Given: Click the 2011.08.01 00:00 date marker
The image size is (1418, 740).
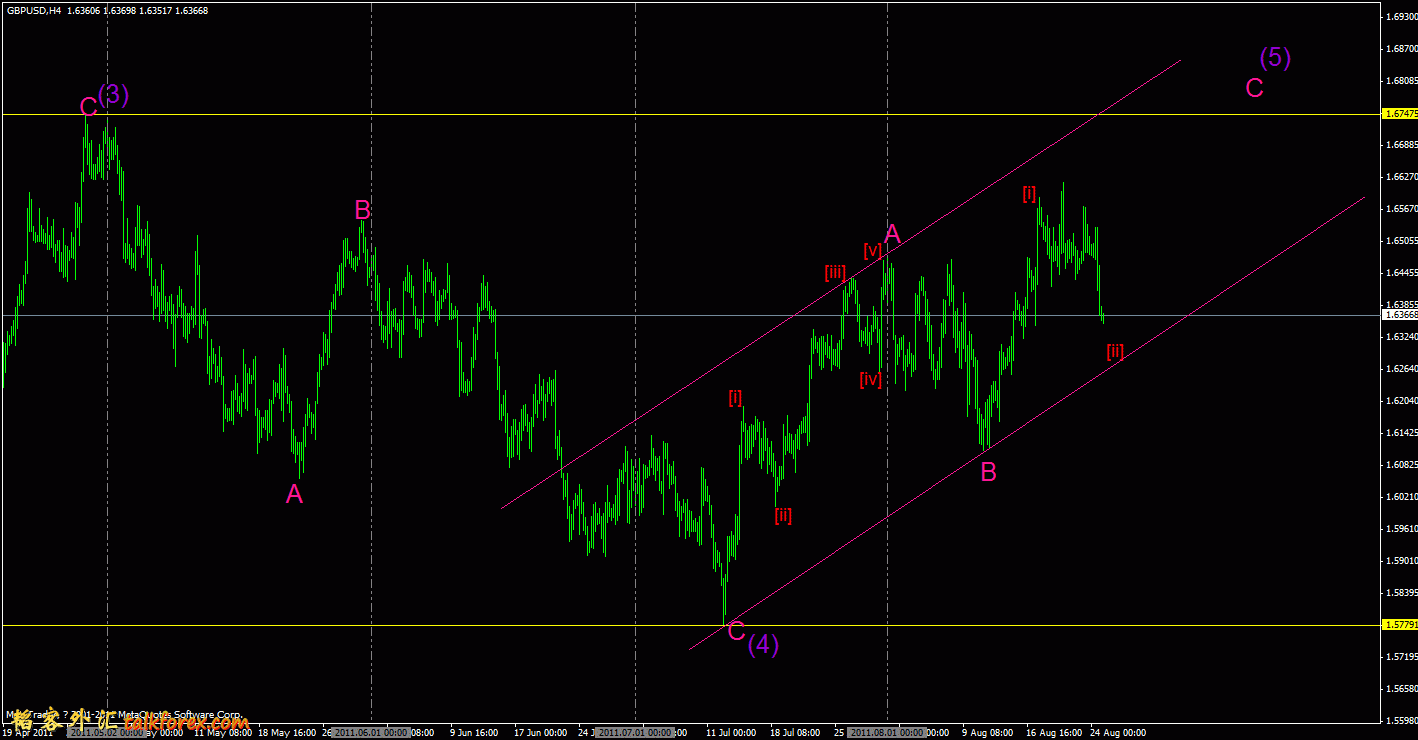Looking at the screenshot, I should (x=887, y=732).
